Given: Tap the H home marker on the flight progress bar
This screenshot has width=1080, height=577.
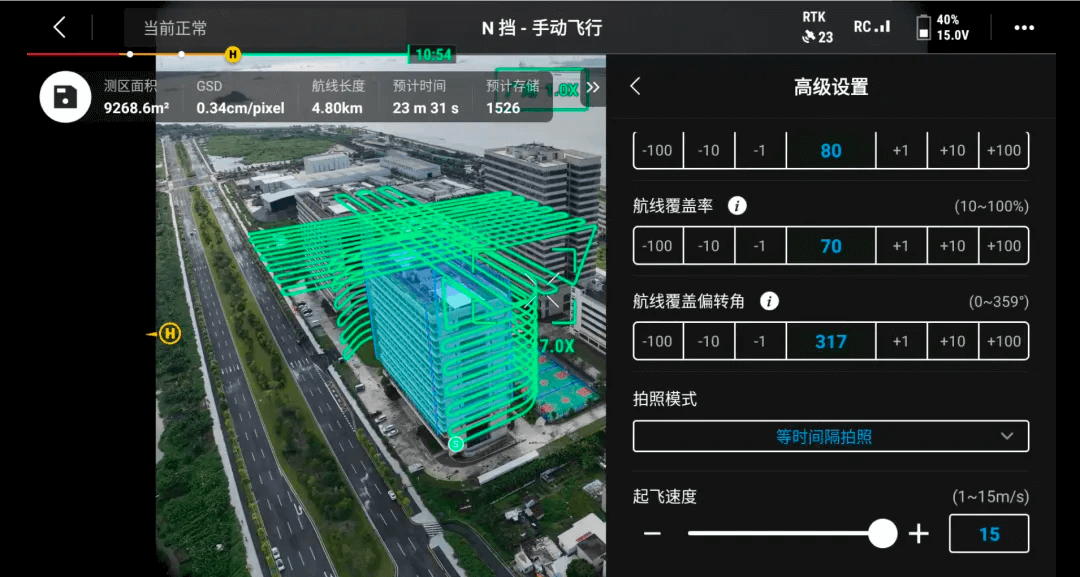Looking at the screenshot, I should coord(233,54).
